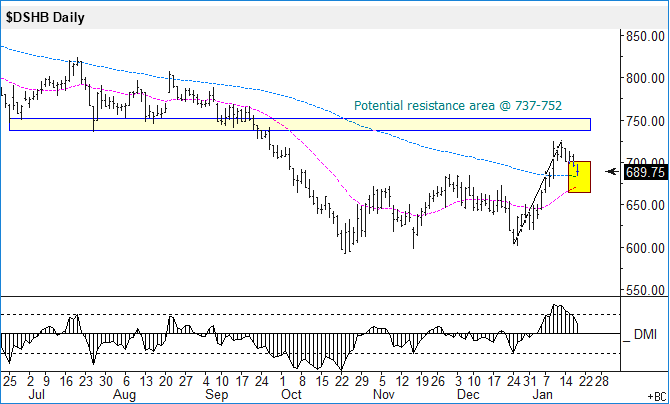Click the Jan month label

pos(543,394)
